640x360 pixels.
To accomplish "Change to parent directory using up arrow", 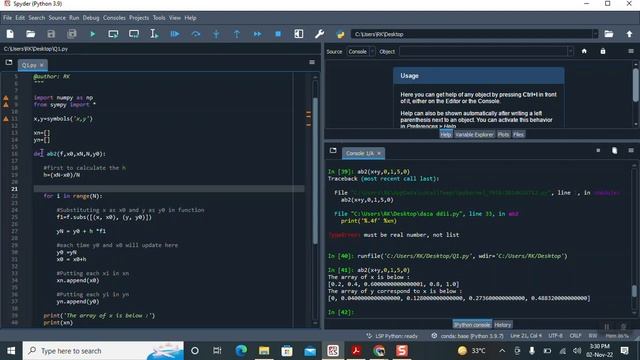I will [629, 34].
